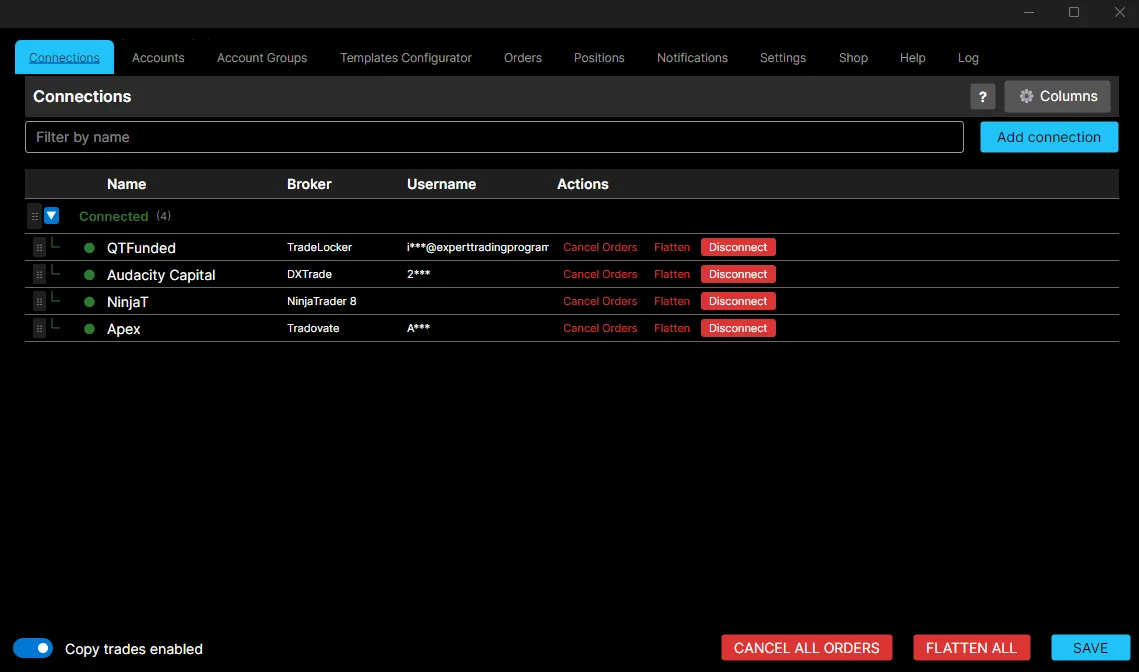
Task: Click the green status dot for Audacity Capital
Action: tap(89, 275)
